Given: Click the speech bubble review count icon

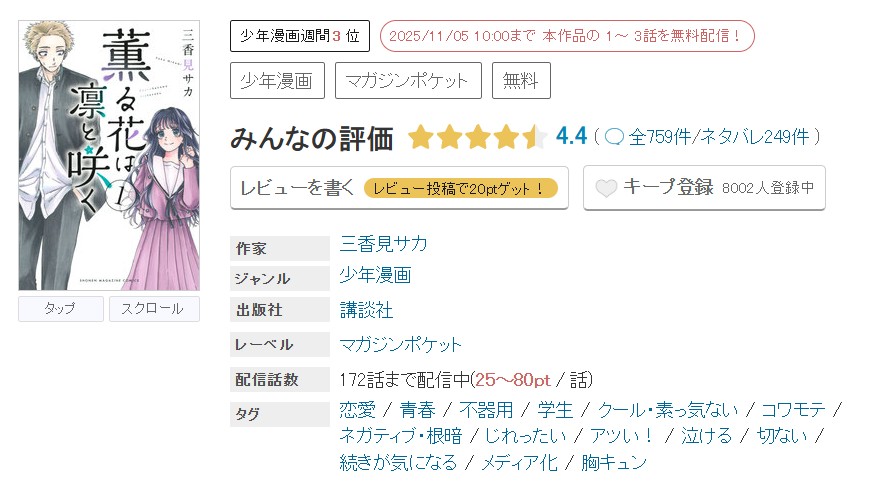Looking at the screenshot, I should (615, 137).
